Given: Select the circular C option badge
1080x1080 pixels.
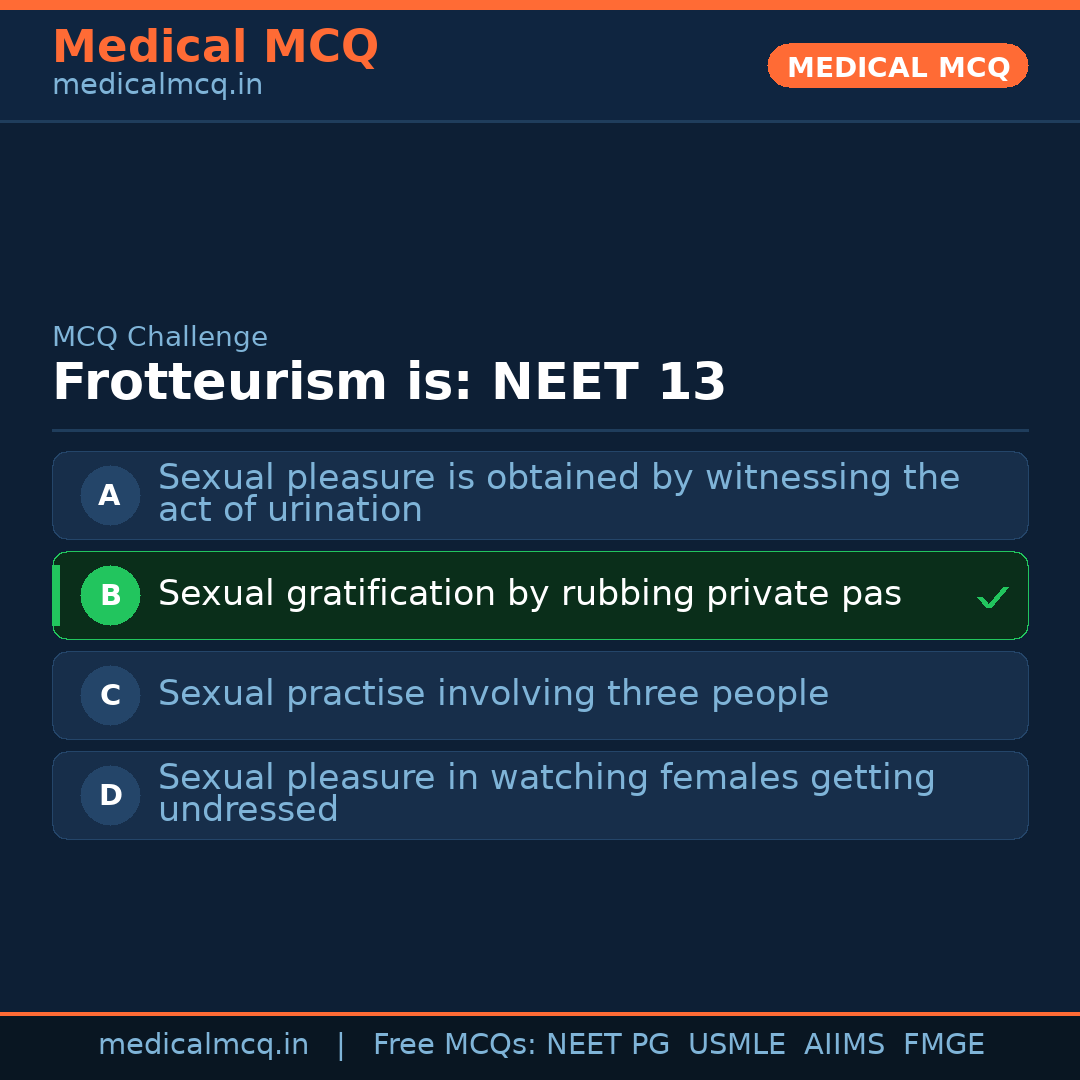Looking at the screenshot, I should pyautogui.click(x=110, y=695).
